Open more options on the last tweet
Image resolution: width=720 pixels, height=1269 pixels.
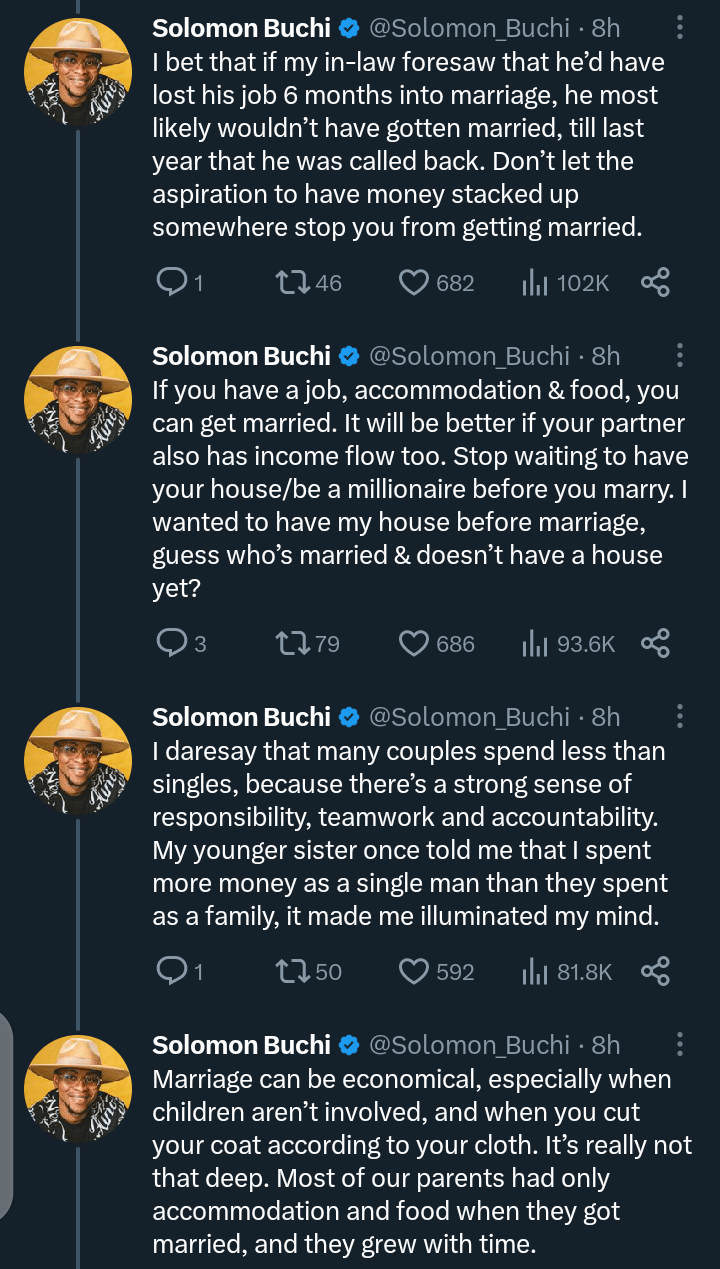(x=680, y=1045)
